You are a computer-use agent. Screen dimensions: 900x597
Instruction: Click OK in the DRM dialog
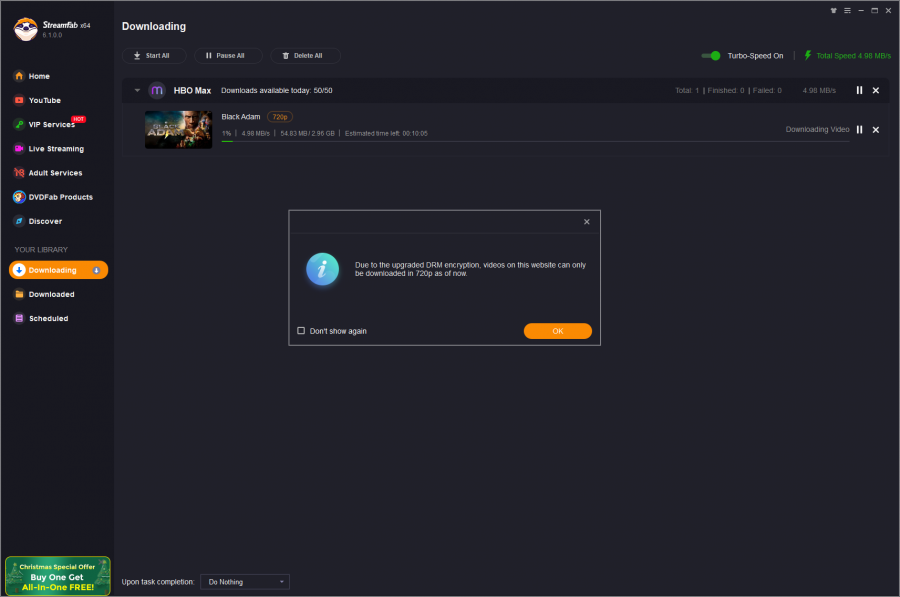(557, 331)
